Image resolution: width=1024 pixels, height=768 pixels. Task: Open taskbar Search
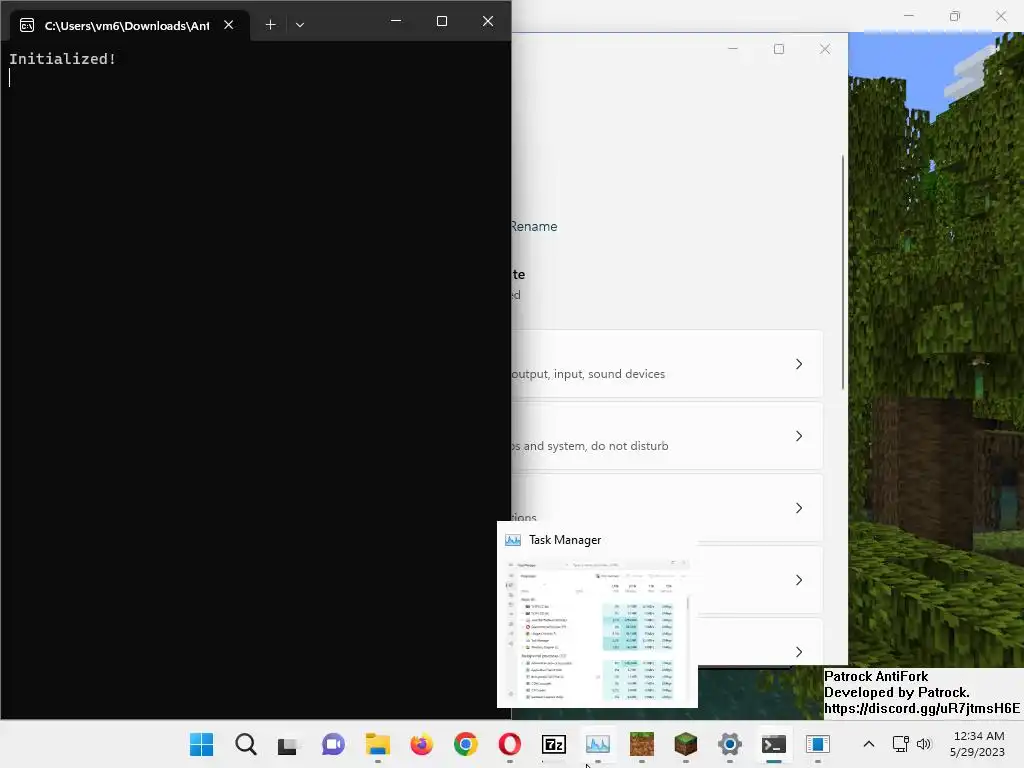pos(246,744)
